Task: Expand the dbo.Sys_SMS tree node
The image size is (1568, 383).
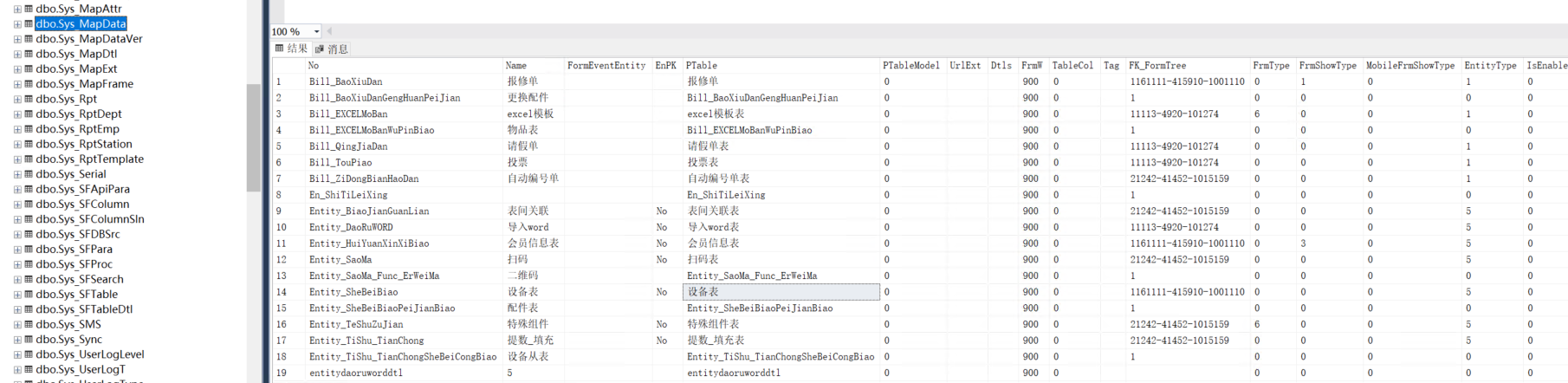Action: click(17, 325)
